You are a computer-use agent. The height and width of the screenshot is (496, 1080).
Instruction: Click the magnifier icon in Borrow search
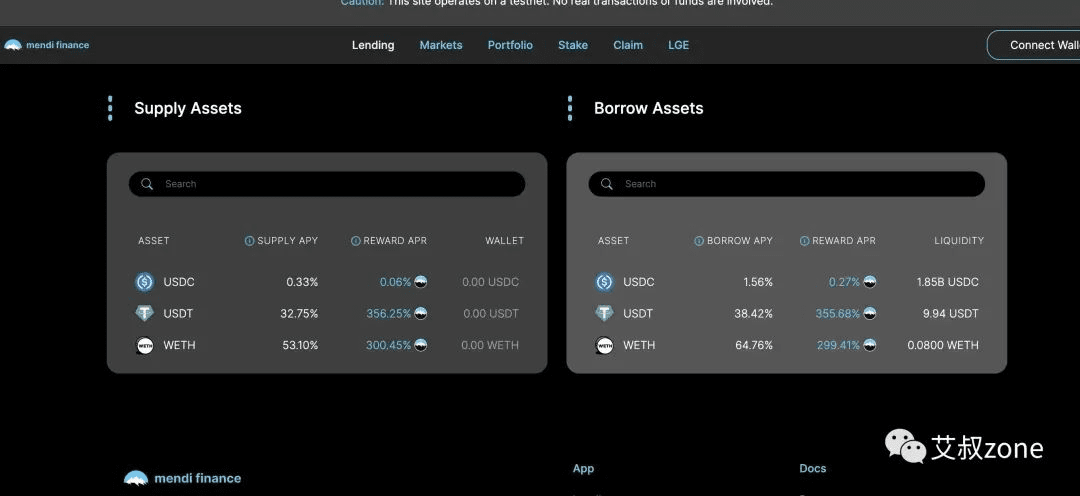point(606,184)
